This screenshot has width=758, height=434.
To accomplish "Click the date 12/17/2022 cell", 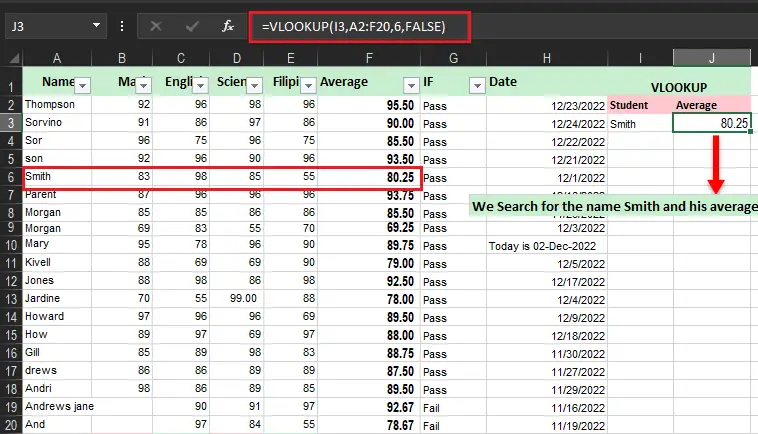I will 547,281.
